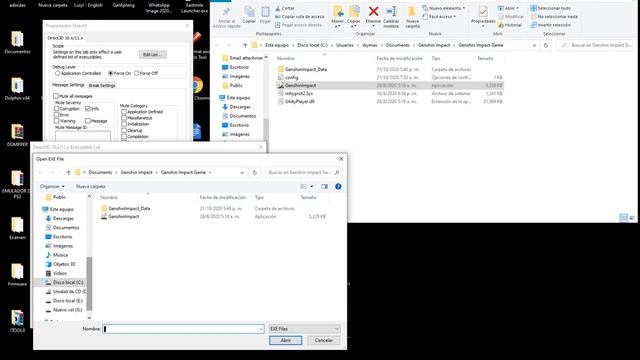The height and width of the screenshot is (360, 640).
Task: Click the Nombre filename input field
Action: pyautogui.click(x=183, y=329)
